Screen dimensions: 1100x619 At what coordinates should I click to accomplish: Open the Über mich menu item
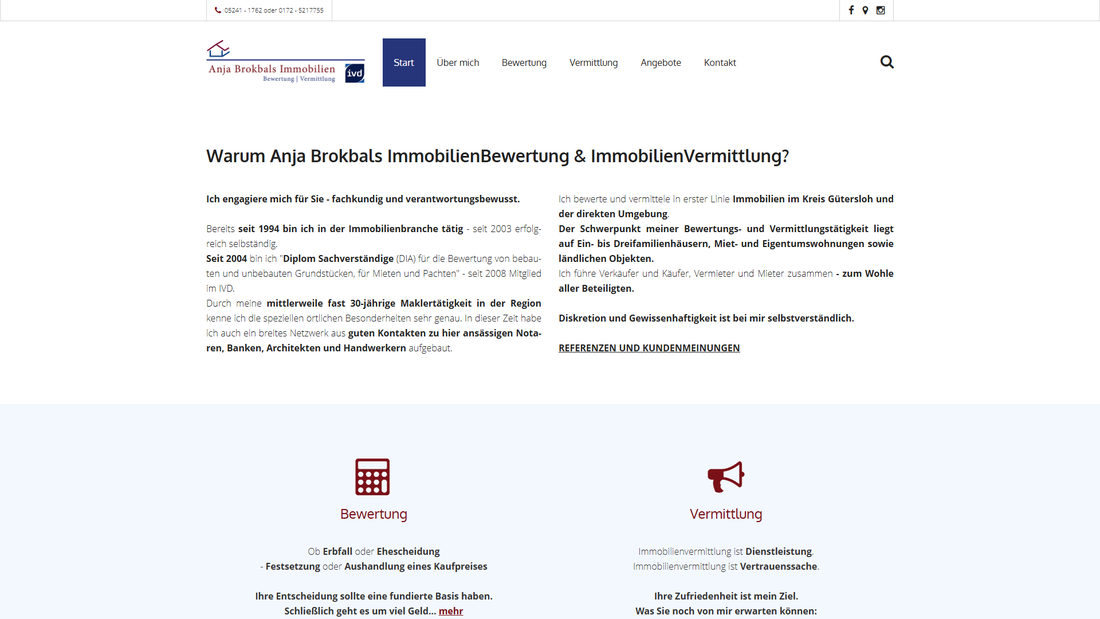click(458, 62)
